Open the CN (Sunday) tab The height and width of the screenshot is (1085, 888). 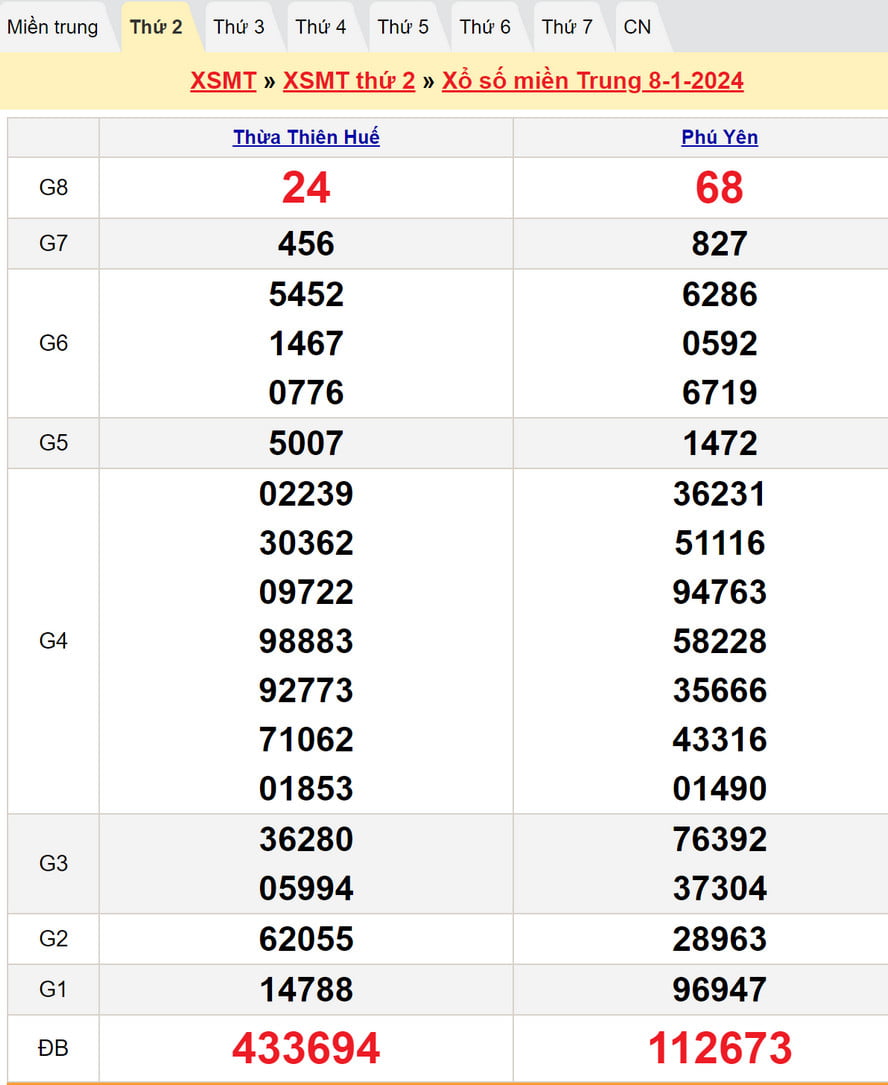point(637,27)
